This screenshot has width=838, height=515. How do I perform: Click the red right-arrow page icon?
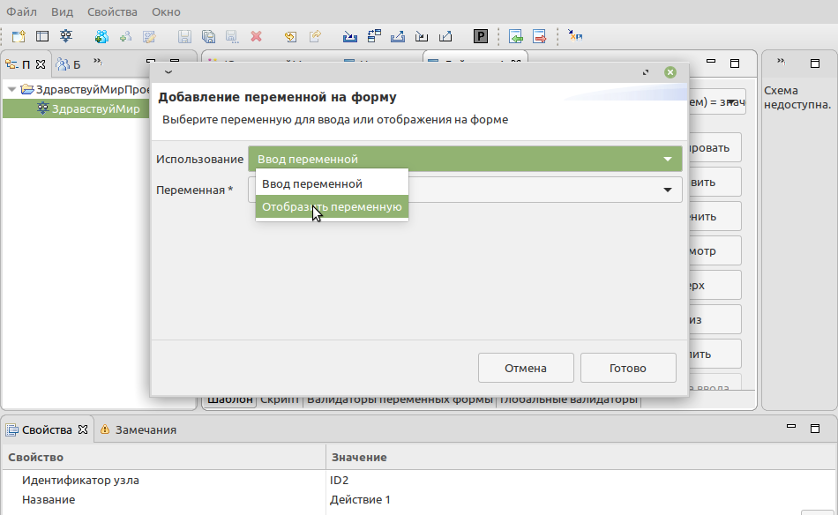[x=540, y=36]
